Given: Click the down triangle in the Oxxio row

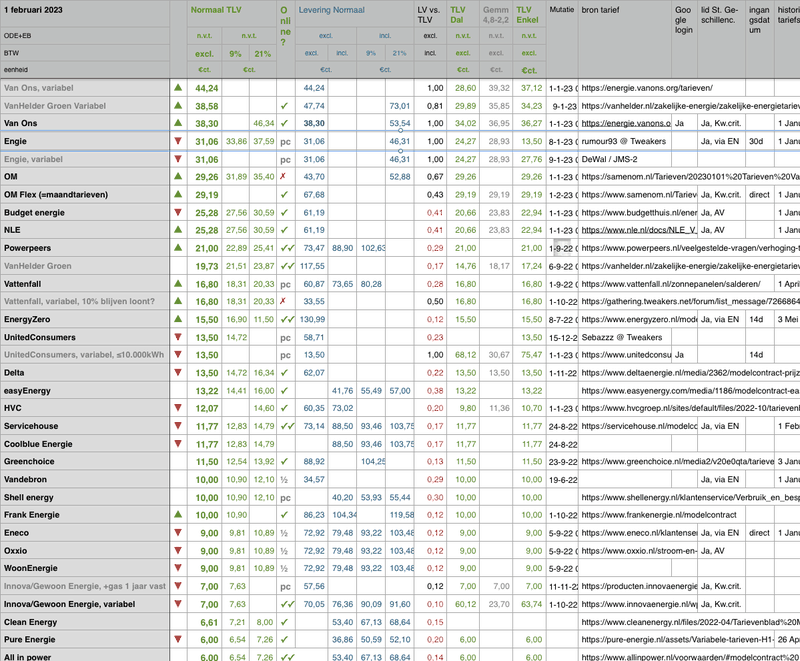Looking at the screenshot, I should (x=178, y=550).
